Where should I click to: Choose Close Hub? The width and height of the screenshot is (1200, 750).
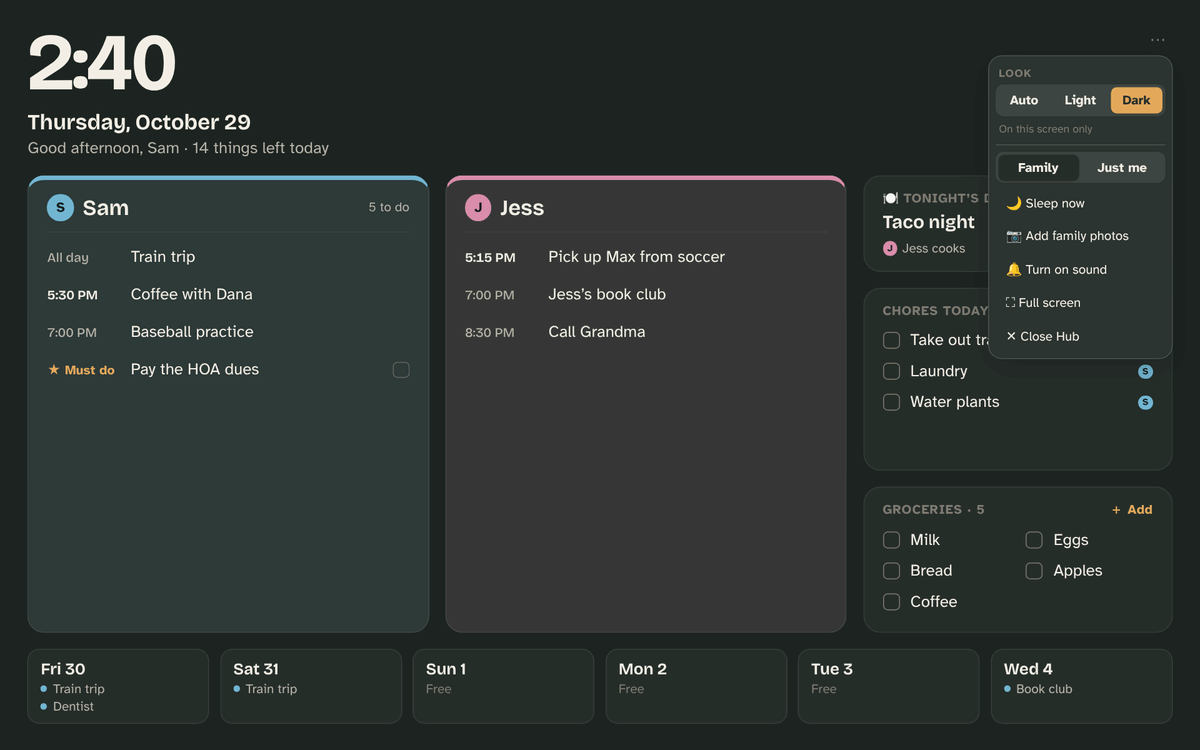(x=1080, y=337)
